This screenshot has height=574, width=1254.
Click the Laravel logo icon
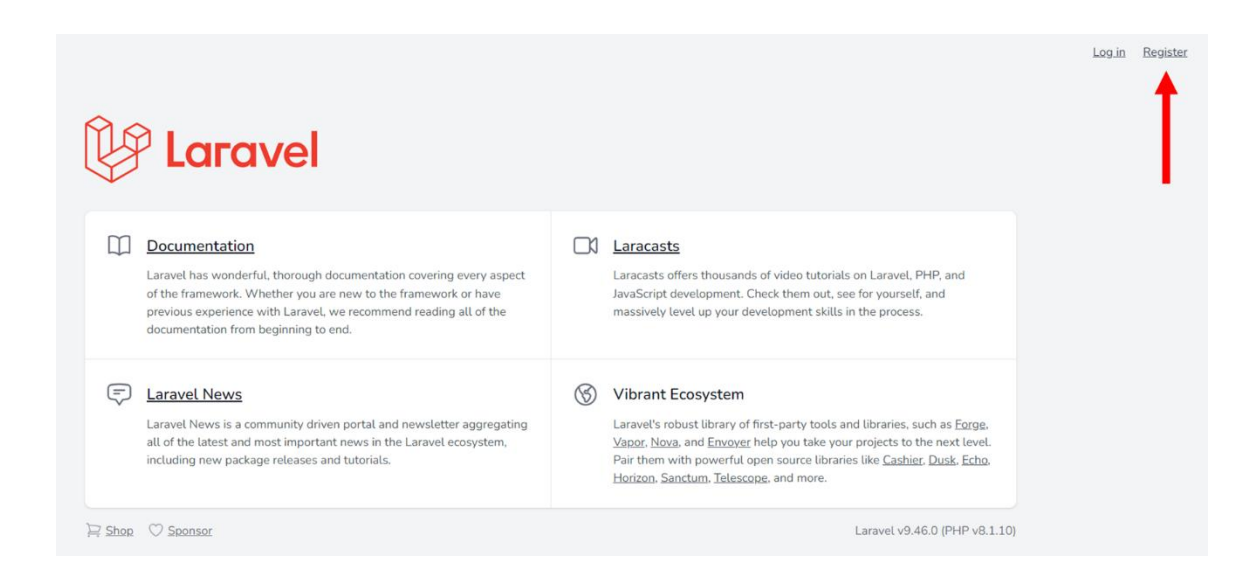click(117, 148)
